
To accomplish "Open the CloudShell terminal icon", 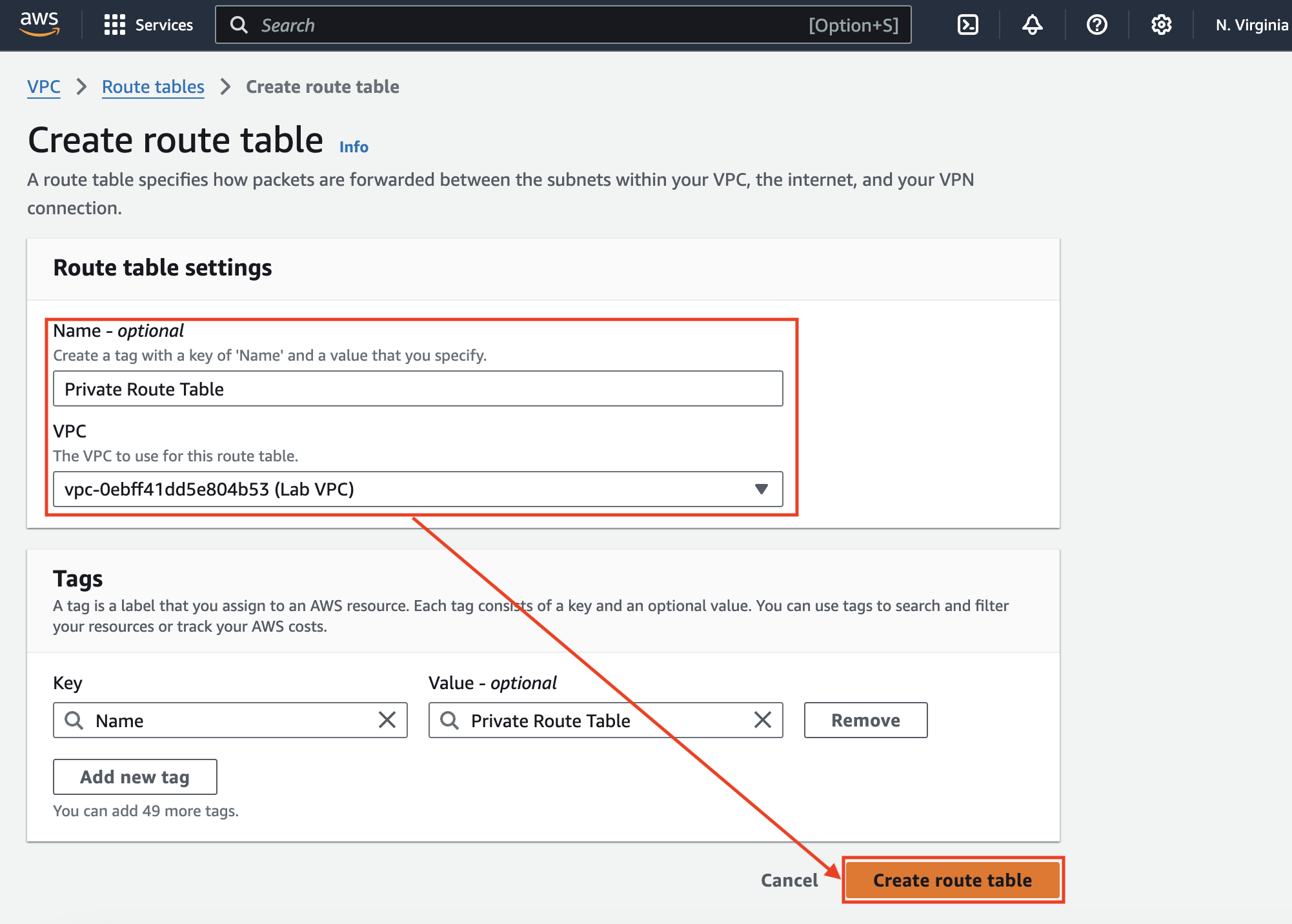I will [x=967, y=25].
